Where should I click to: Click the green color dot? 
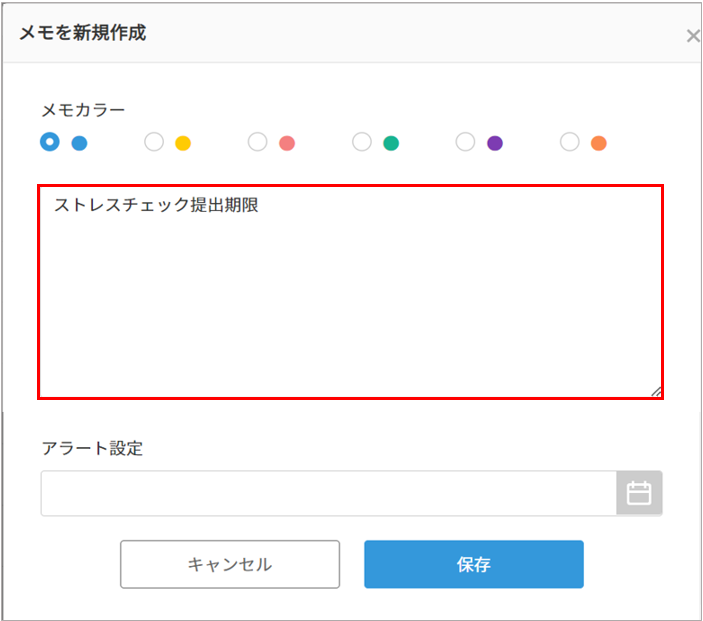[x=391, y=143]
